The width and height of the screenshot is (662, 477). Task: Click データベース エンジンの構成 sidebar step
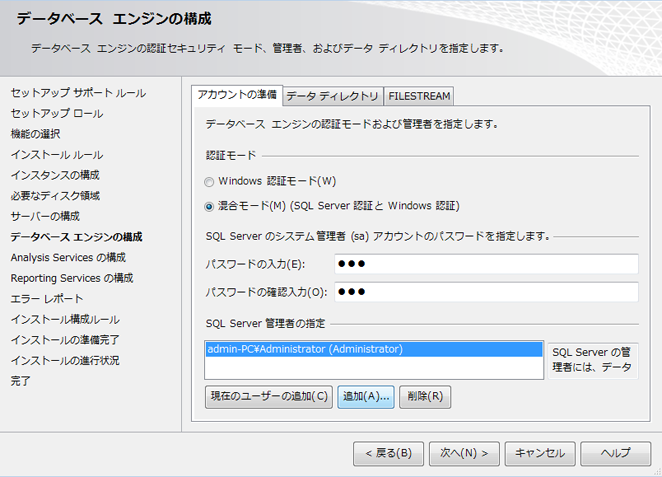tap(76, 237)
